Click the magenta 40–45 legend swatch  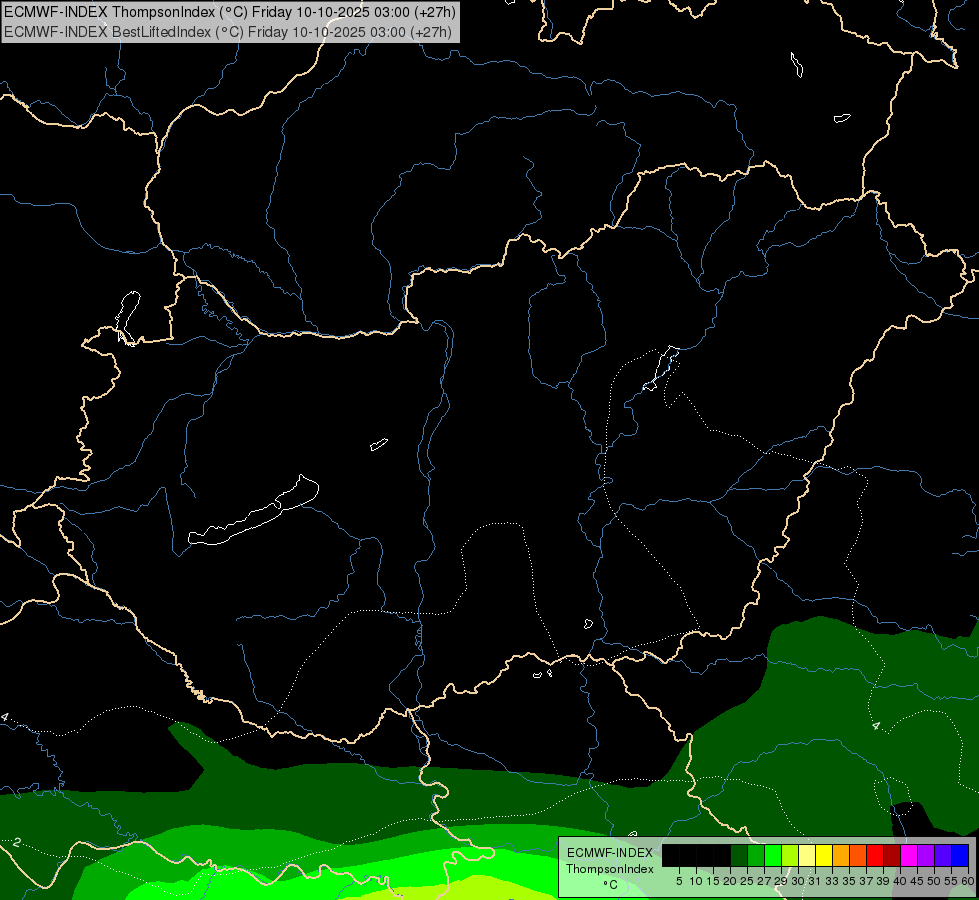tap(909, 856)
